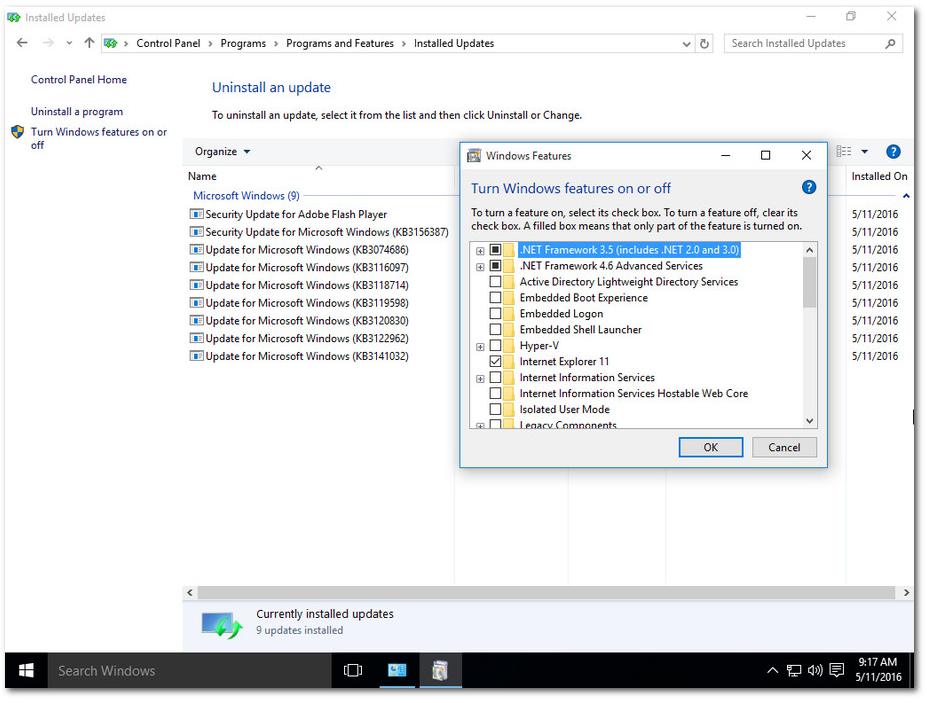The width and height of the screenshot is (927, 703).
Task: Click icon beside Adobe Flash Player update
Action: (196, 214)
